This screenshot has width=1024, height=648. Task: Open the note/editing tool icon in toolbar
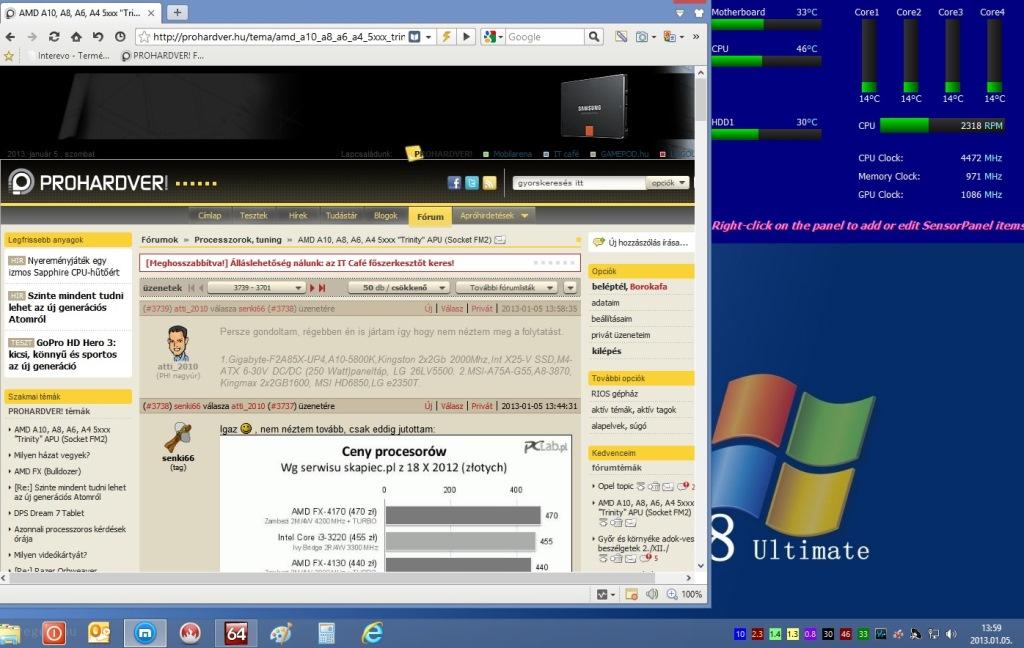[x=621, y=37]
